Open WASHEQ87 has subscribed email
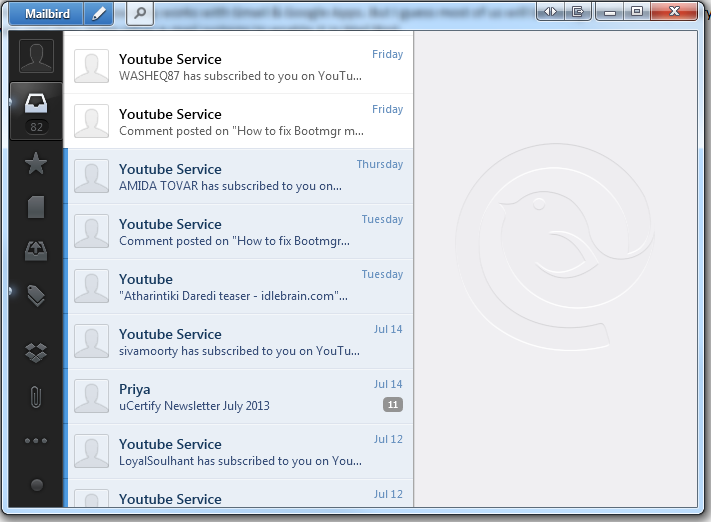The image size is (711, 522). pos(239,66)
